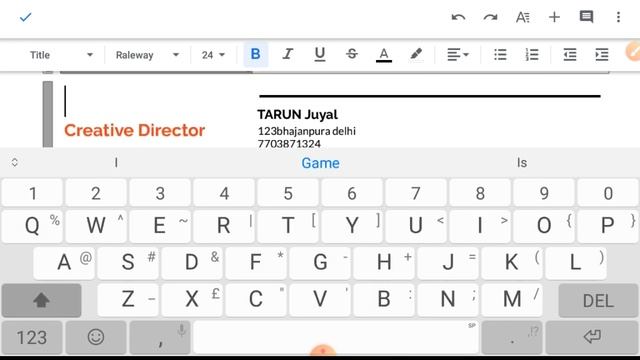
Task: Tap the Creative Director heading
Action: (x=134, y=131)
